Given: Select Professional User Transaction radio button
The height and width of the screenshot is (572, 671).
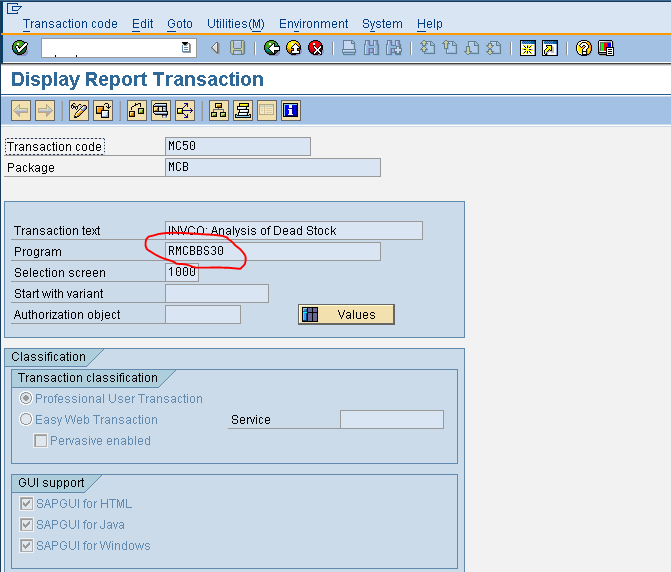Looking at the screenshot, I should click(26, 398).
